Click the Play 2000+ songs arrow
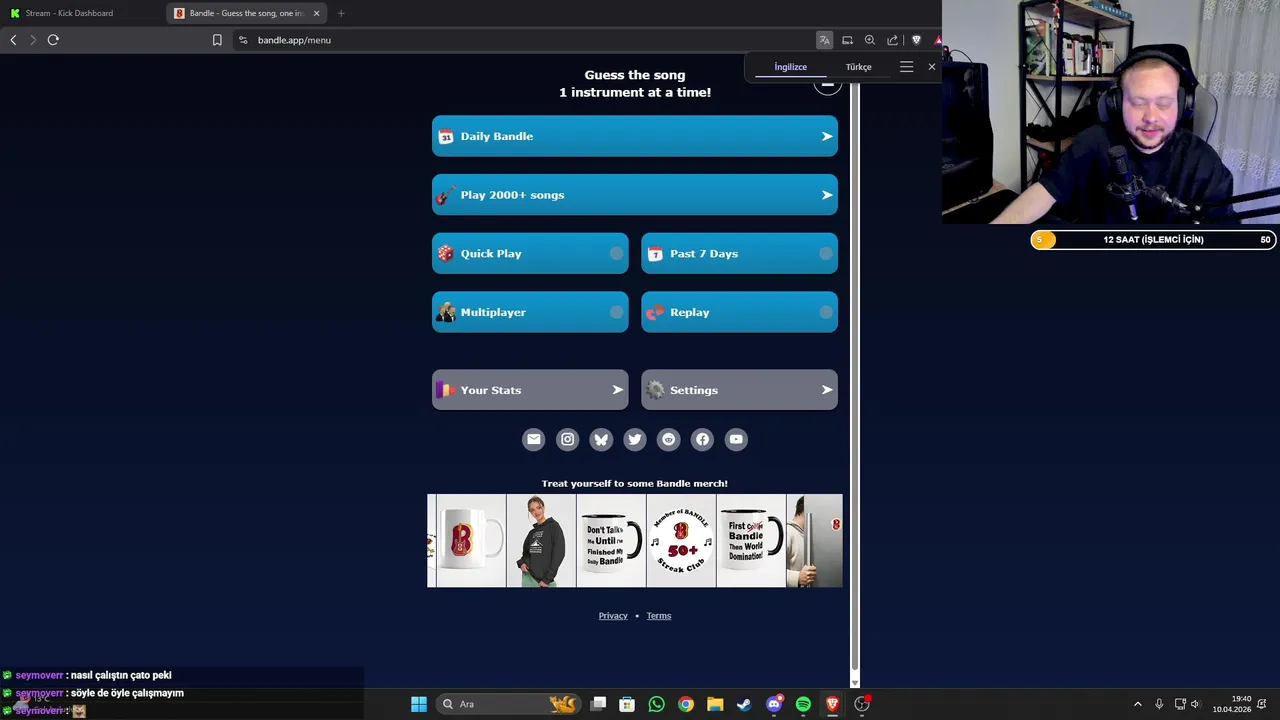 827,195
